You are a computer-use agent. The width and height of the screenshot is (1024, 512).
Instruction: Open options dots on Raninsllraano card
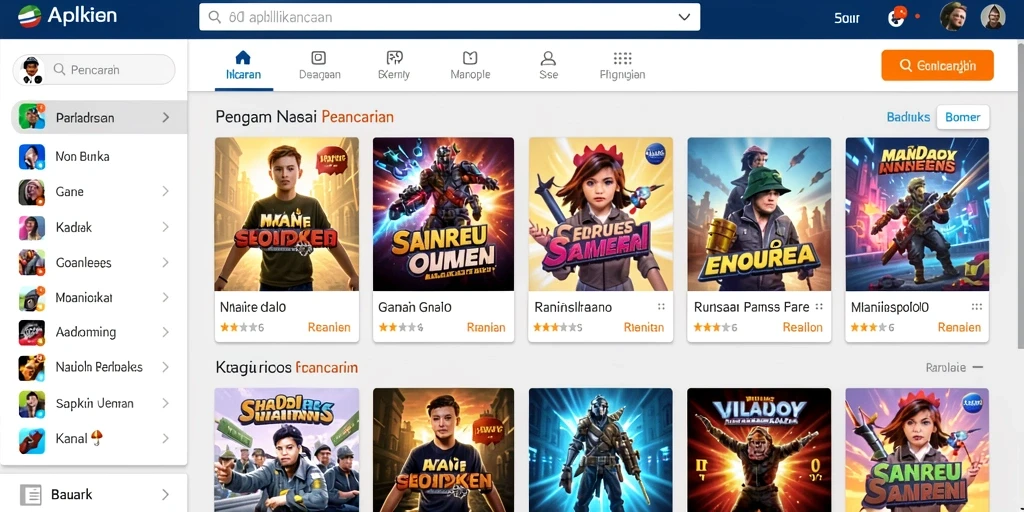[x=661, y=307]
